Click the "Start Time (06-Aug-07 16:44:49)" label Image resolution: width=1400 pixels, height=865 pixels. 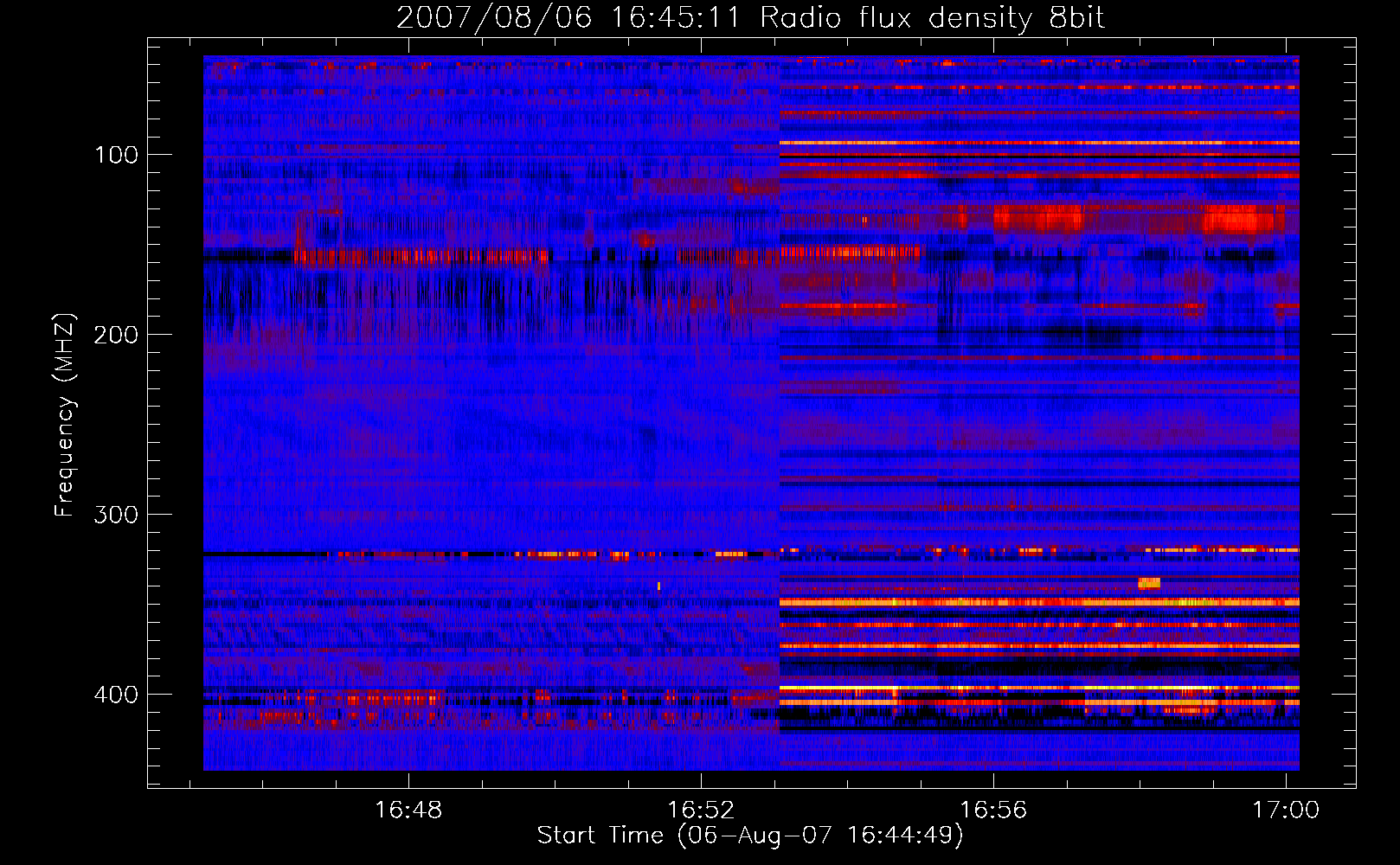pyautogui.click(x=750, y=836)
